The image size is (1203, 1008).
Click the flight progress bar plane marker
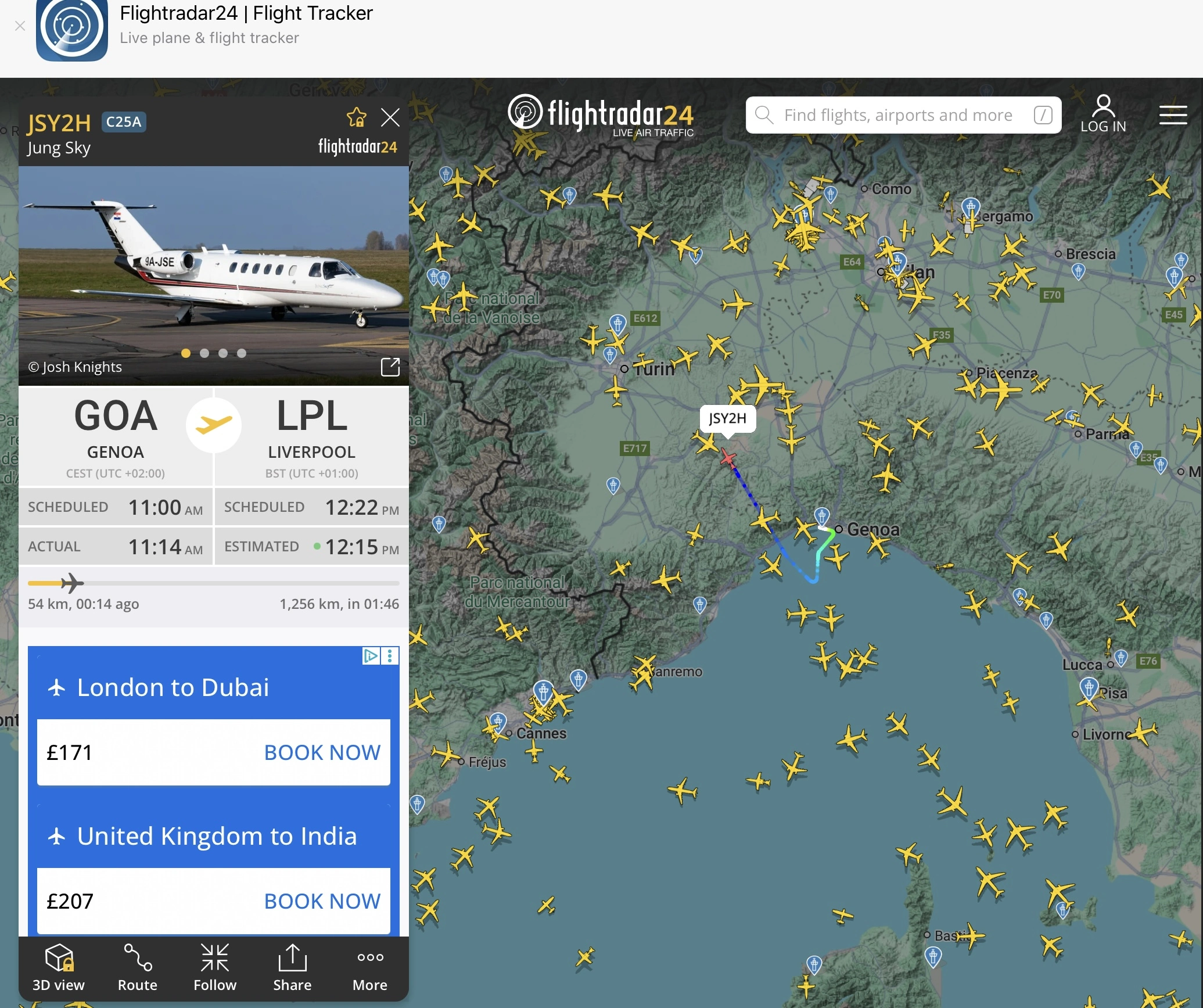[x=72, y=583]
